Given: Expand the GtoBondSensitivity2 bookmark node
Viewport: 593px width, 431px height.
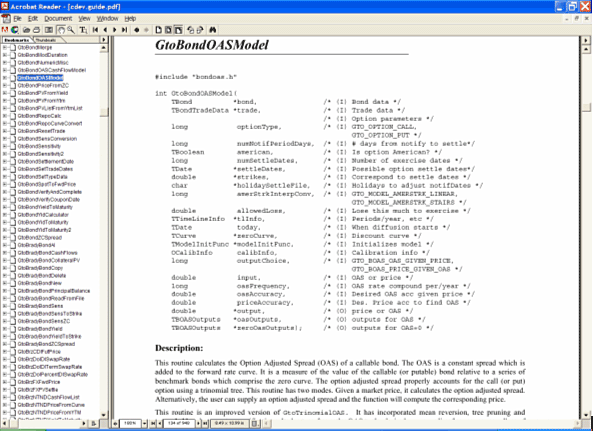Looking at the screenshot, I should point(5,154).
